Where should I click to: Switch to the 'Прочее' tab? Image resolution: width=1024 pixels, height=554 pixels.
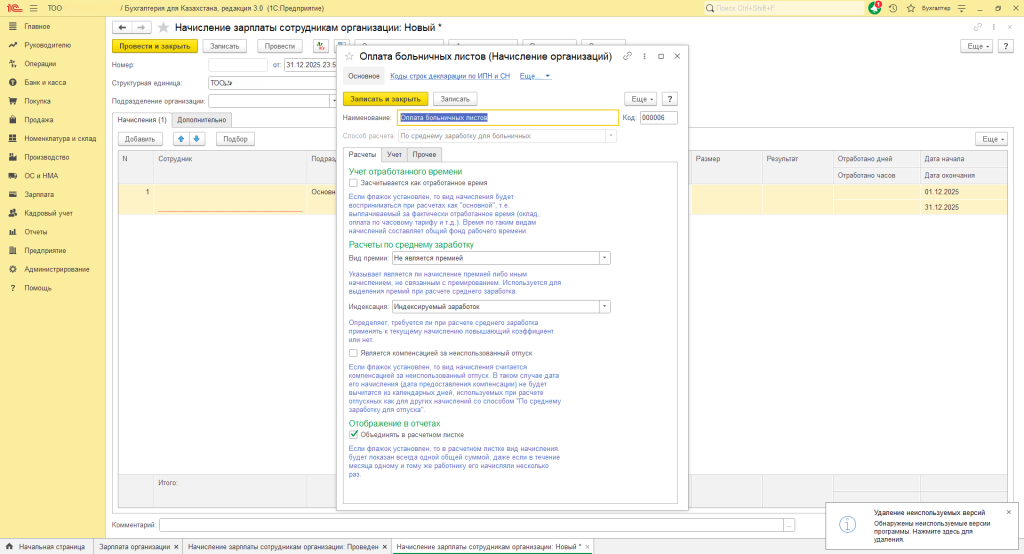(424, 154)
